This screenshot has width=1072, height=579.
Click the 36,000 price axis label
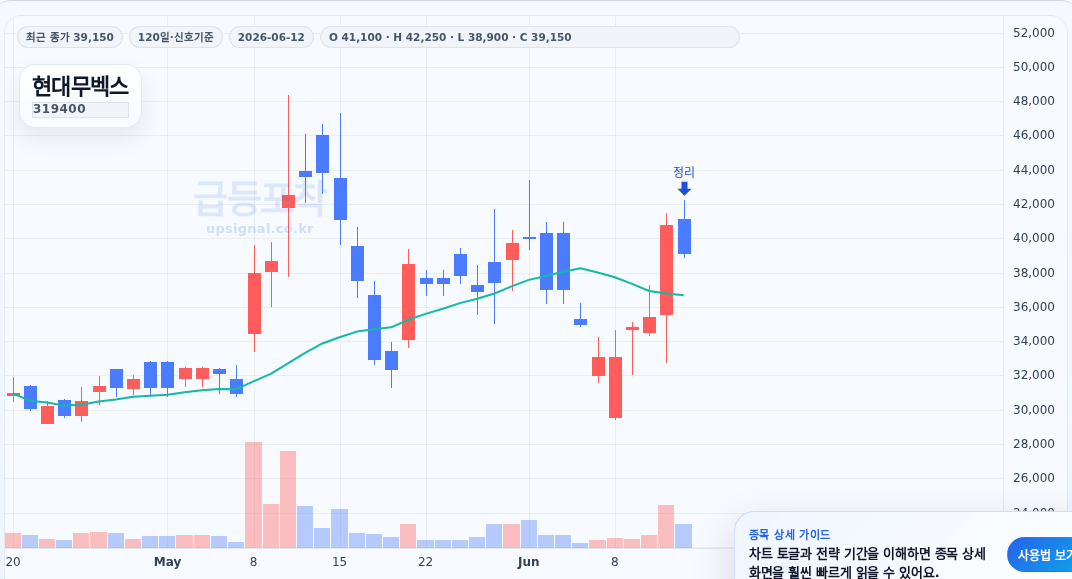coord(1034,306)
